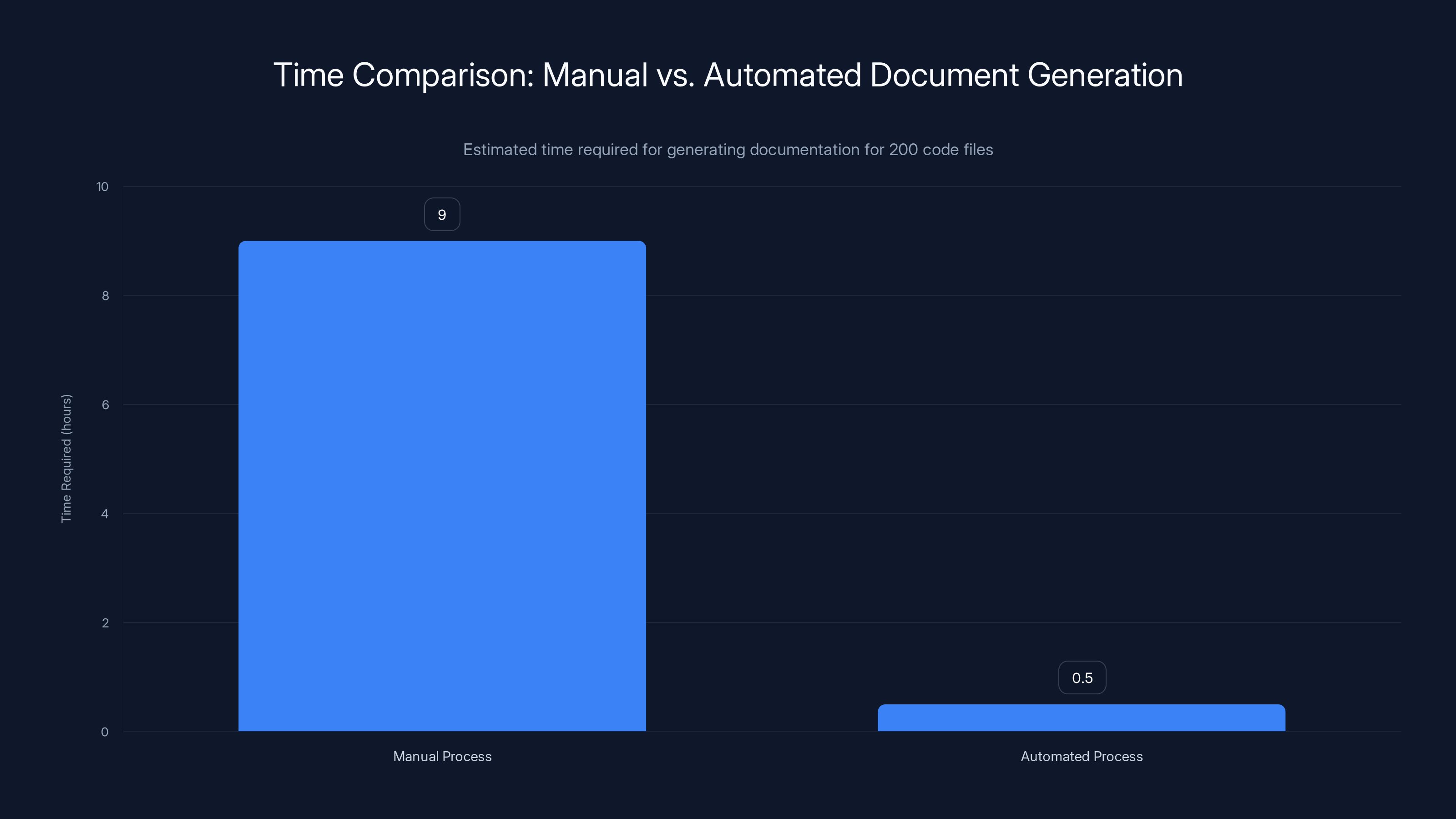Image resolution: width=1456 pixels, height=819 pixels.
Task: Click the subtitle about 200 code files
Action: [728, 150]
